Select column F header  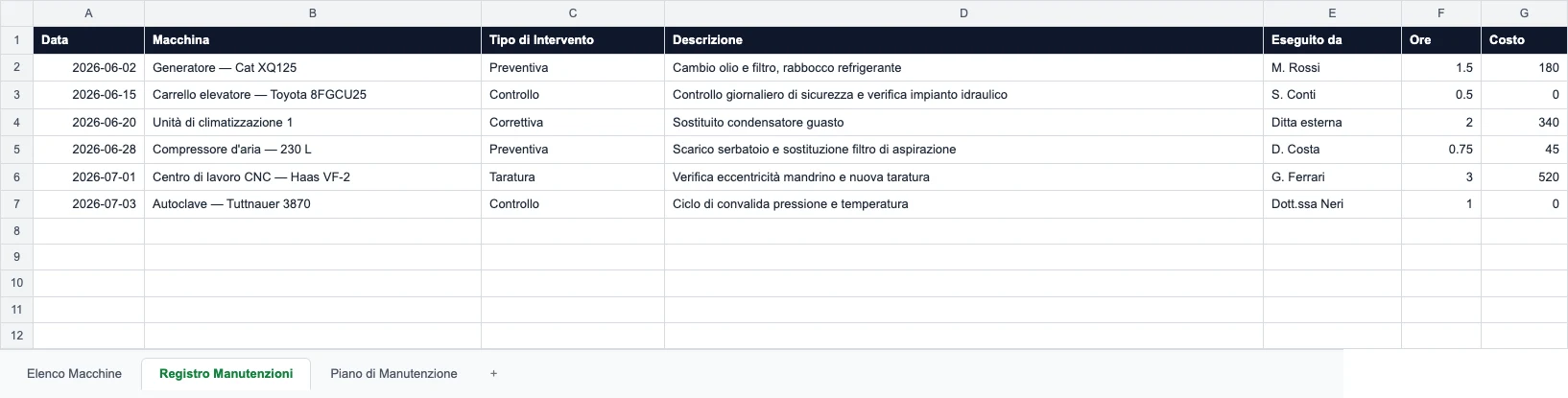1441,13
